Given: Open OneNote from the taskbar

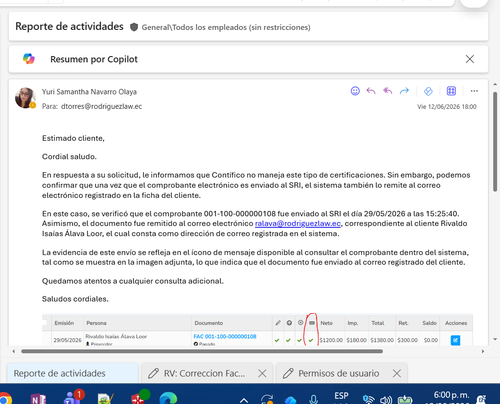Looking at the screenshot, I should 38,398.
